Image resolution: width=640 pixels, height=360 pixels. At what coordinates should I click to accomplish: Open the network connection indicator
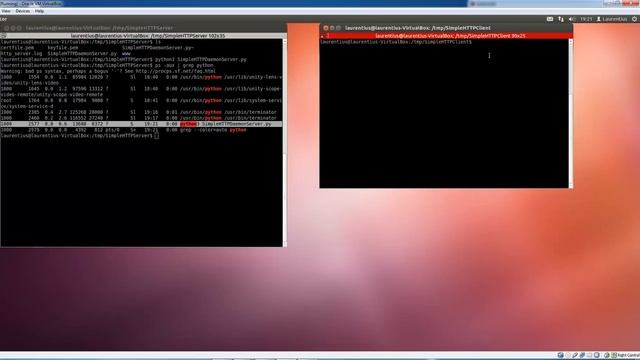coord(561,19)
